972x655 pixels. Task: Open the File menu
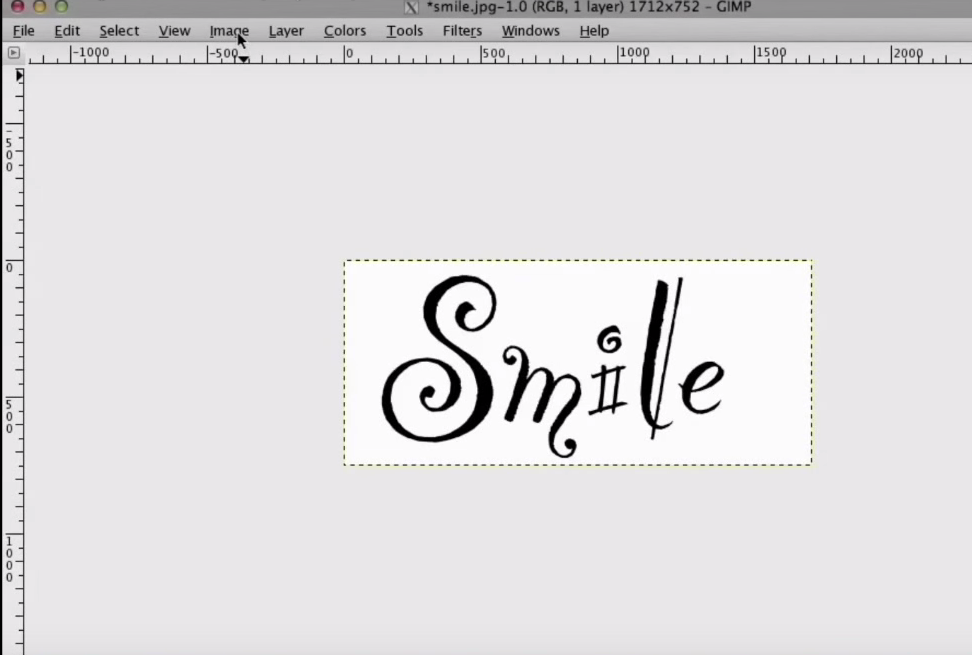click(x=22, y=31)
